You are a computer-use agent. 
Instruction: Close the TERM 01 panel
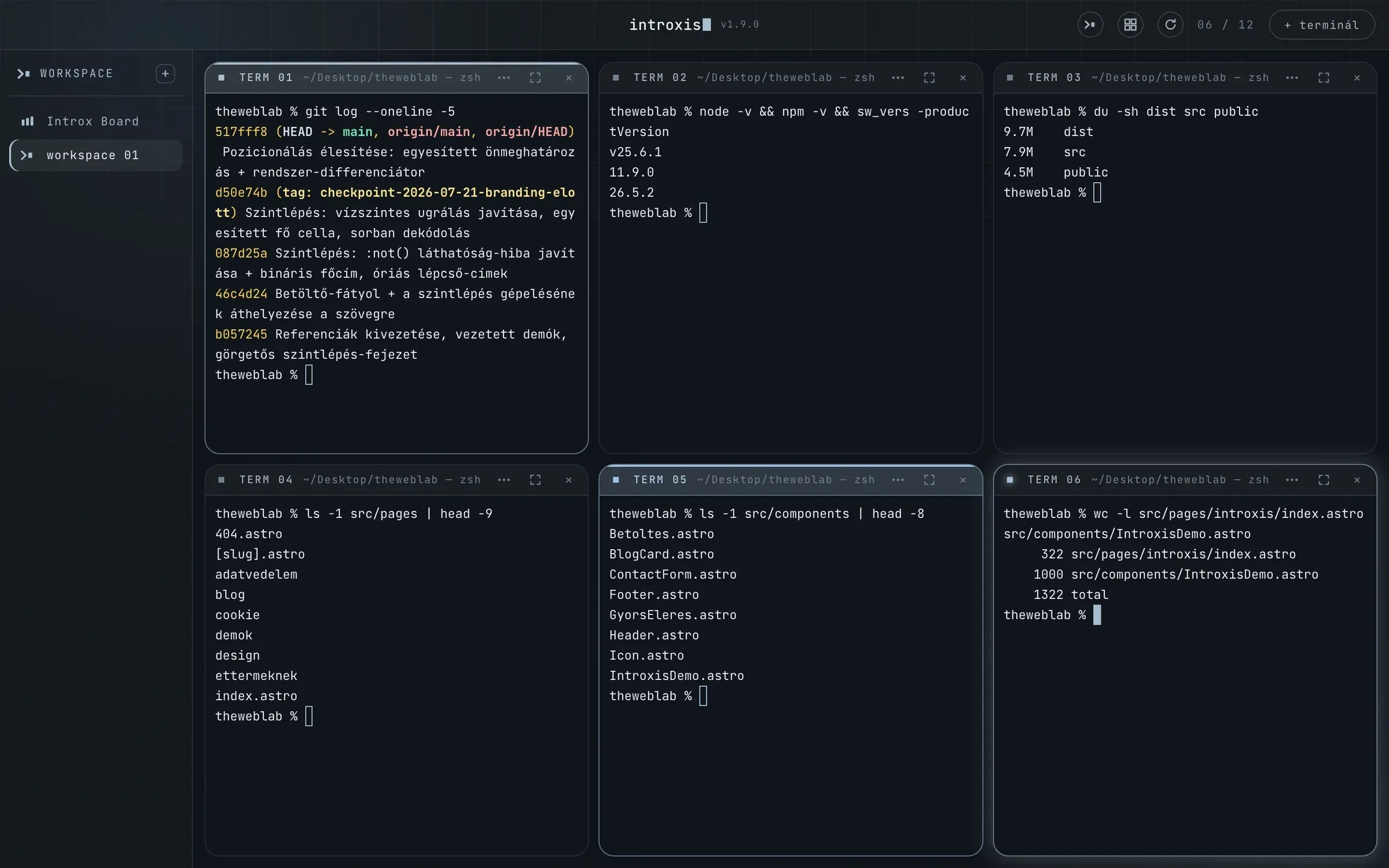tap(569, 78)
